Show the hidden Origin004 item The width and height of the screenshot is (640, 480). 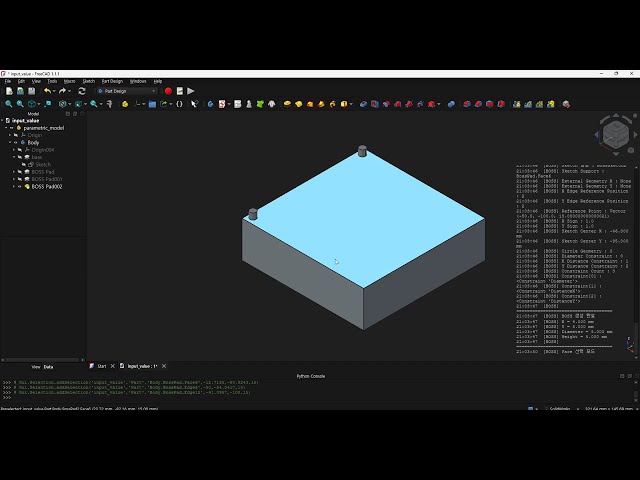[19, 150]
